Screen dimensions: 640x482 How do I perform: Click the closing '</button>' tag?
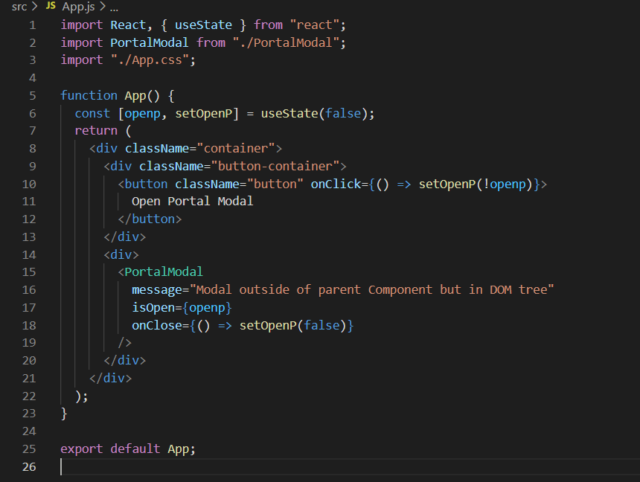pyautogui.click(x=150, y=219)
